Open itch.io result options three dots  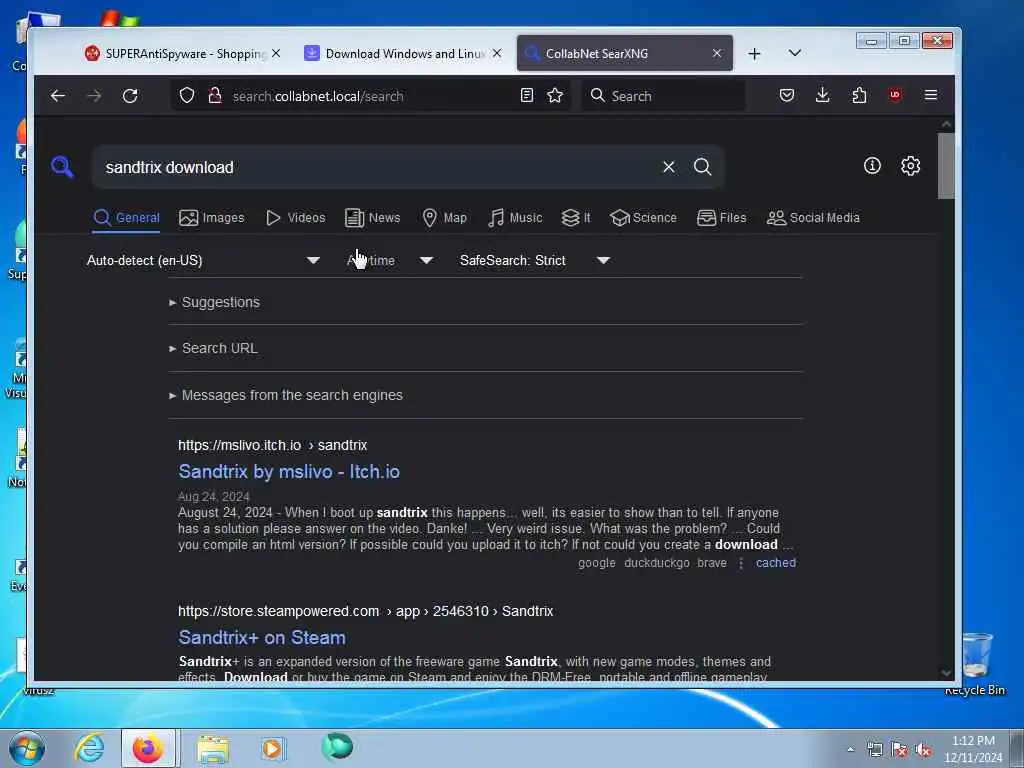click(741, 563)
